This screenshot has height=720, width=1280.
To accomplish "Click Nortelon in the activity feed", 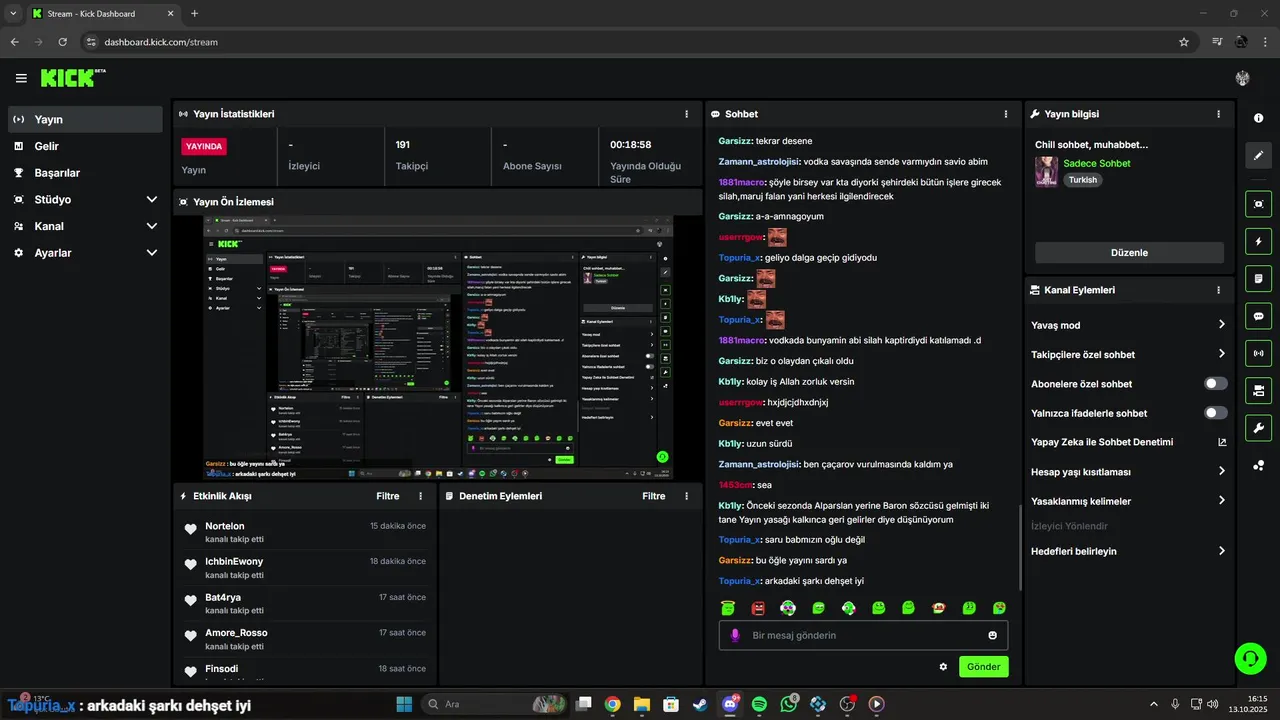I will click(225, 526).
